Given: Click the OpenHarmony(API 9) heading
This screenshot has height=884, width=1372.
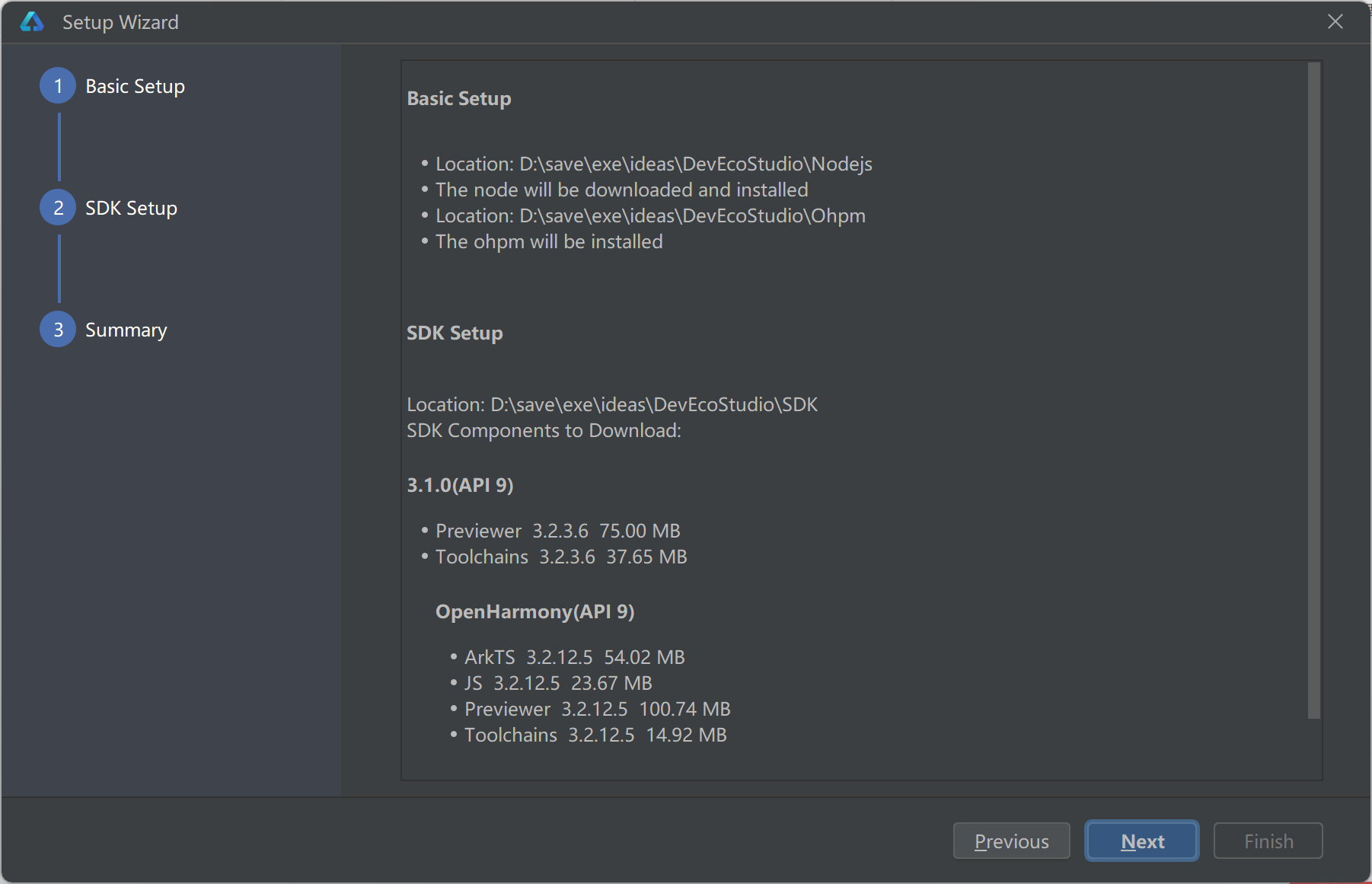Looking at the screenshot, I should click(534, 611).
